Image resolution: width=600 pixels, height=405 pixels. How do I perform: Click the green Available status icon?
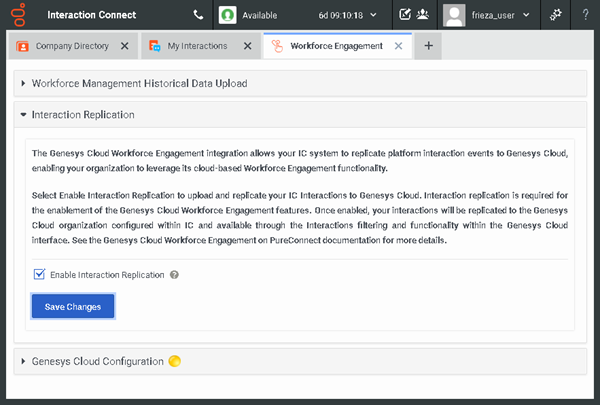pyautogui.click(x=228, y=15)
